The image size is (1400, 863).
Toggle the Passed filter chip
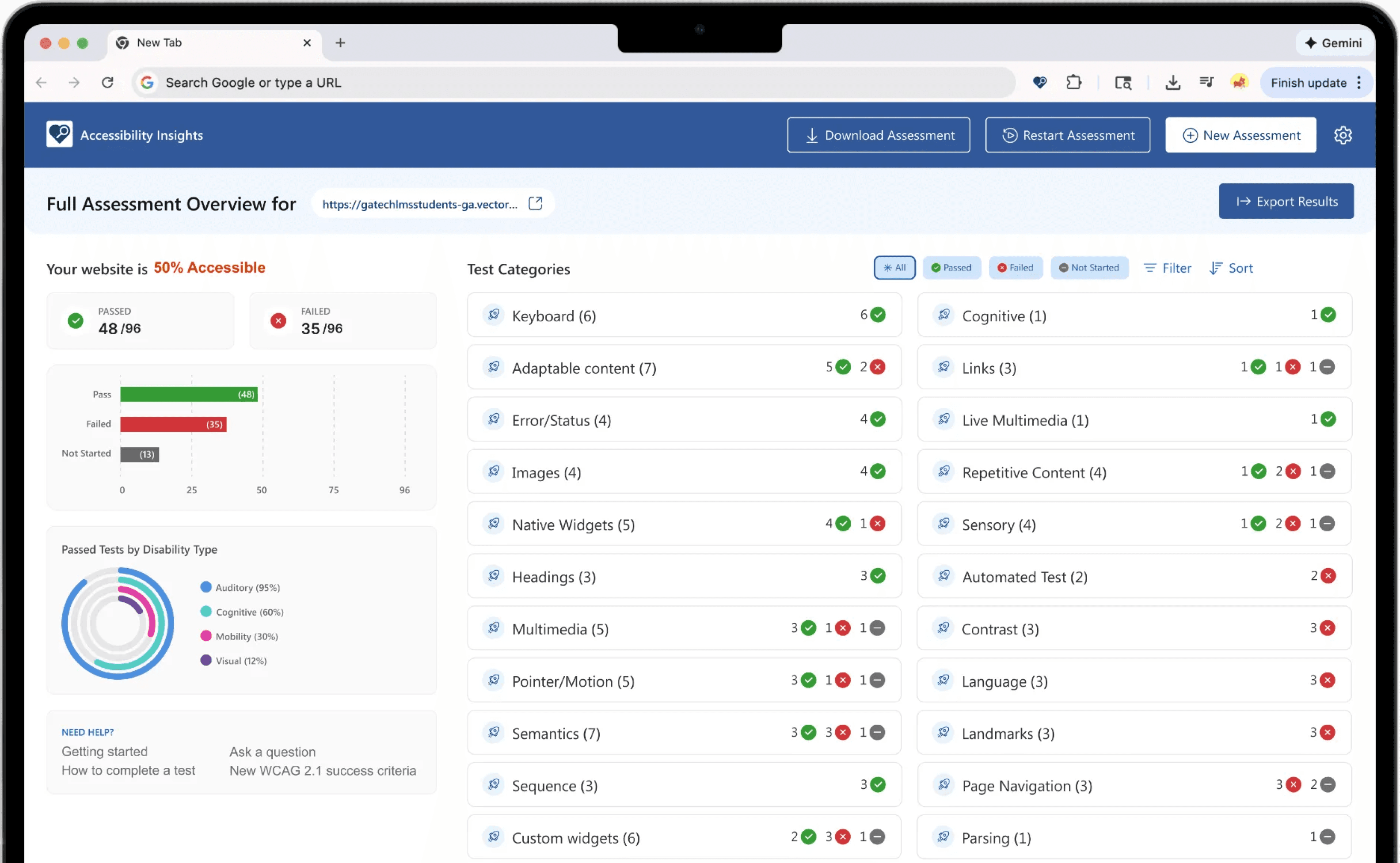[x=951, y=268]
